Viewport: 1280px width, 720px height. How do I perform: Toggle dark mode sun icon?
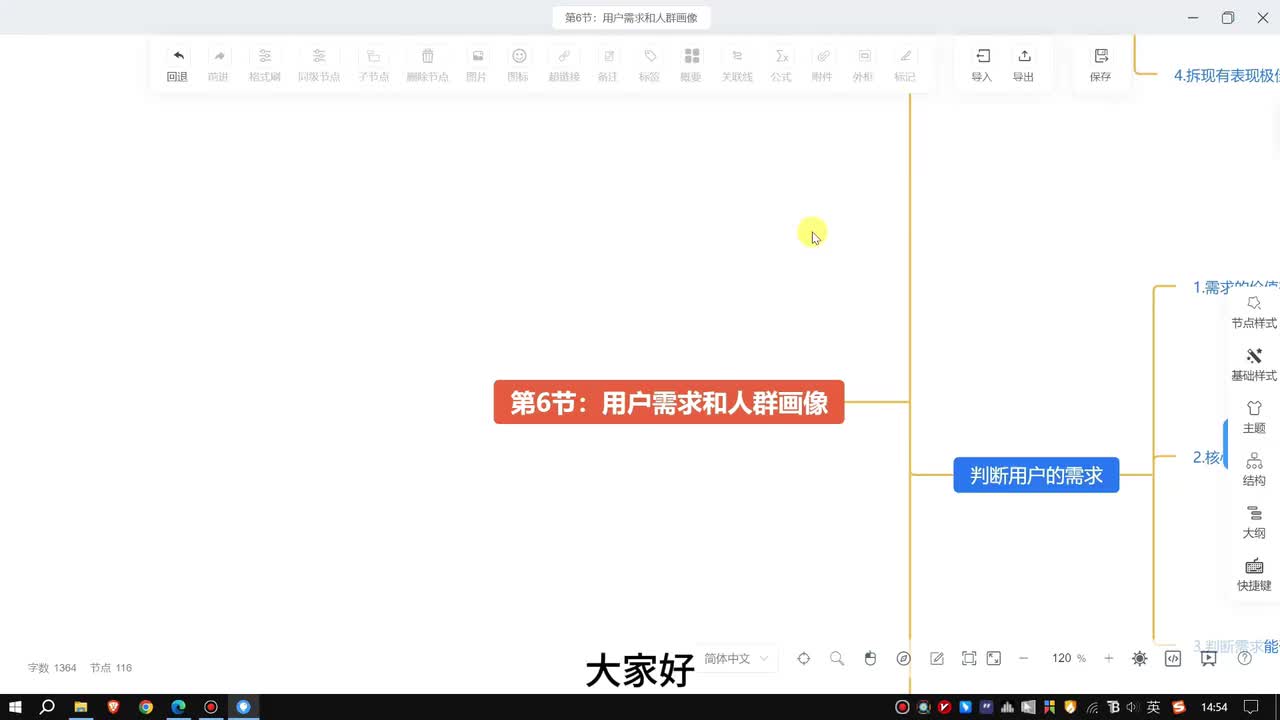coord(1140,658)
